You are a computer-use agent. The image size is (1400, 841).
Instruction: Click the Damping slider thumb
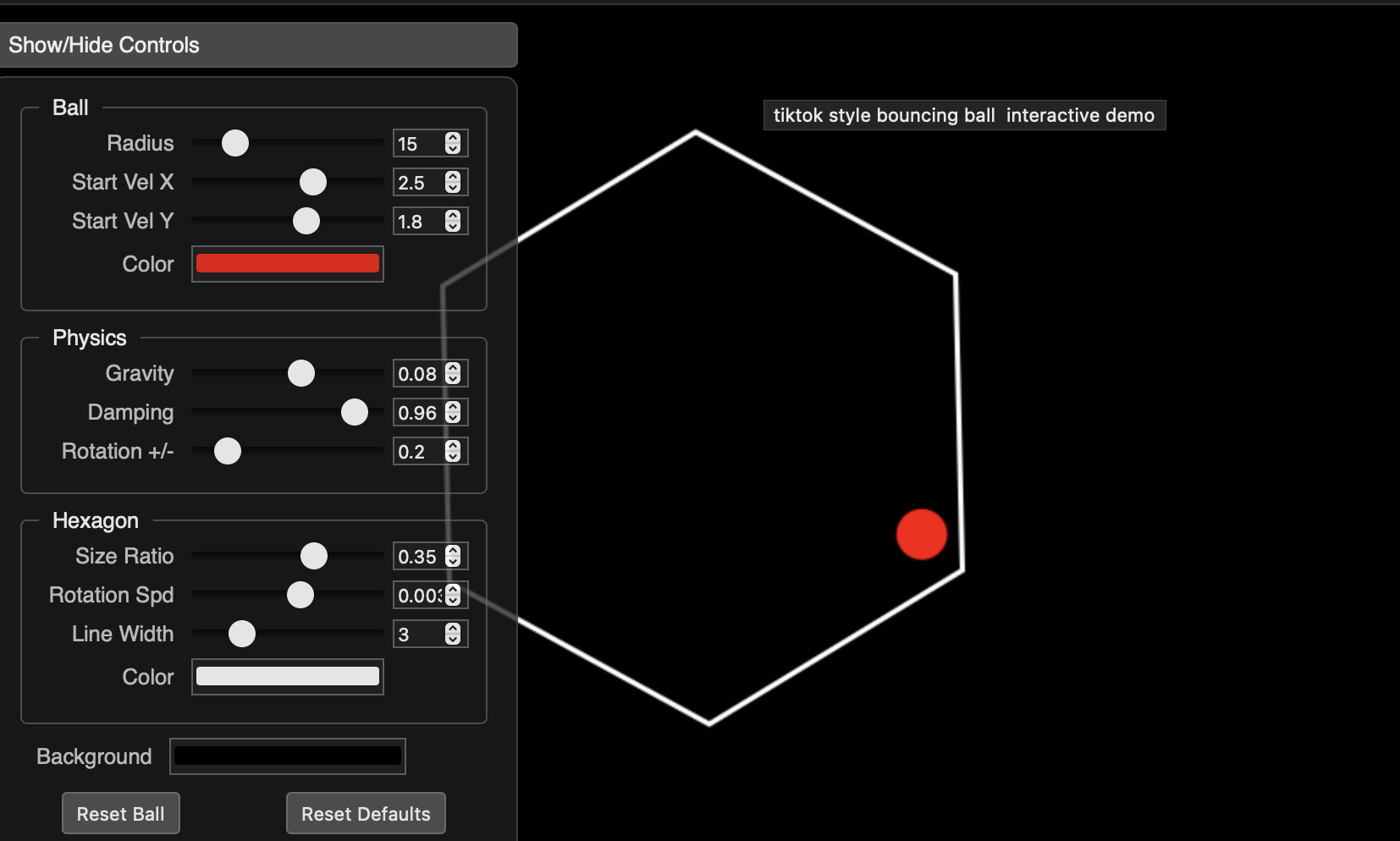point(355,413)
